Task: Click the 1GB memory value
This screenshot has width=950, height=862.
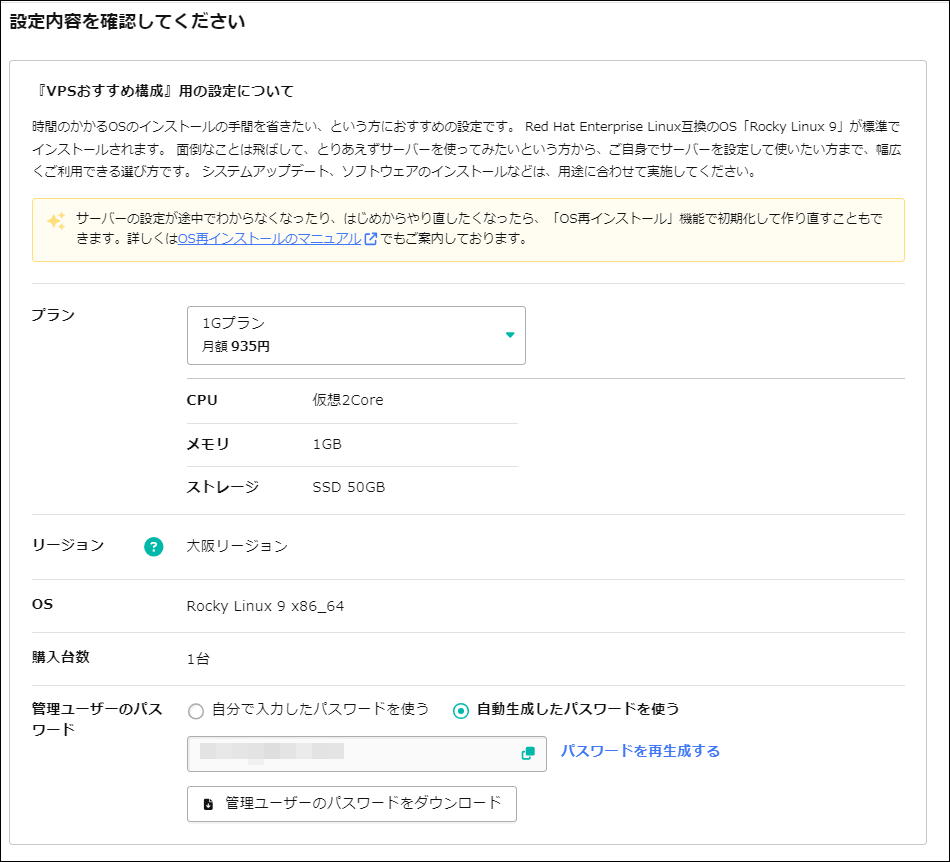Action: [327, 445]
